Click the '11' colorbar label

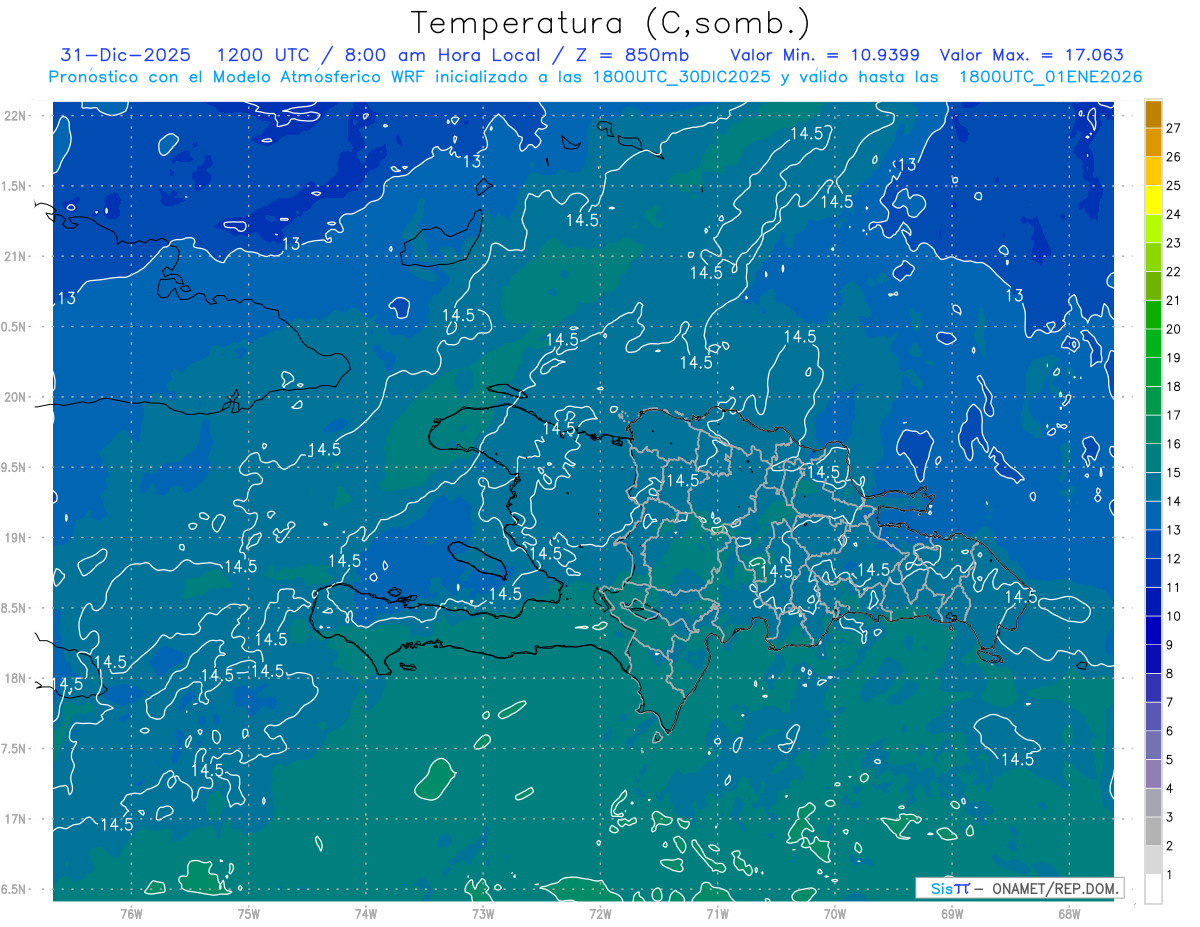tap(1173, 587)
